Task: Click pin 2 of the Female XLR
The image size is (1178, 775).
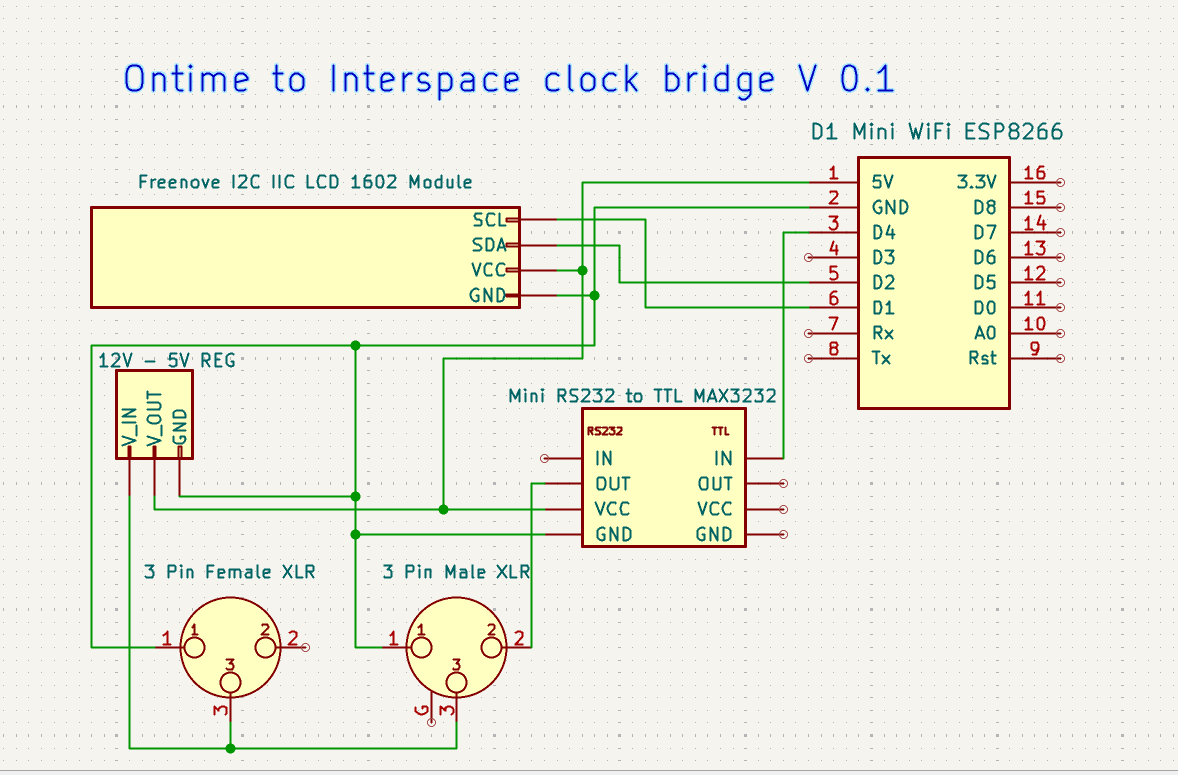Action: 303,647
